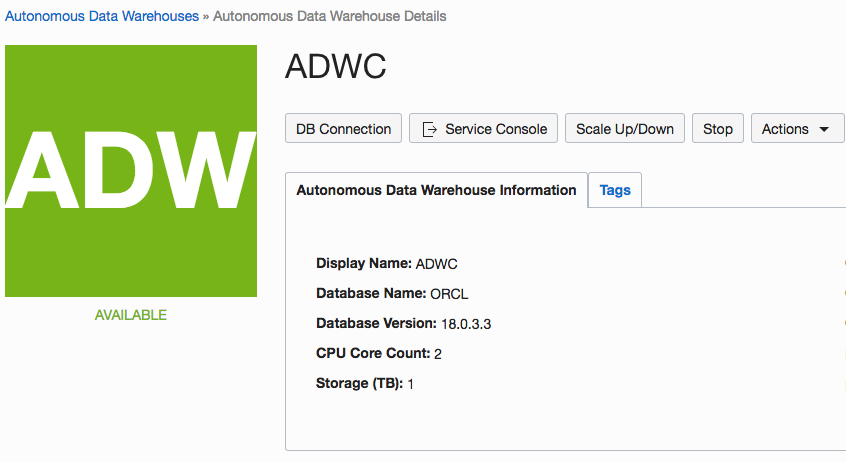846x462 pixels.
Task: Stop the ADWC database
Action: (x=718, y=128)
